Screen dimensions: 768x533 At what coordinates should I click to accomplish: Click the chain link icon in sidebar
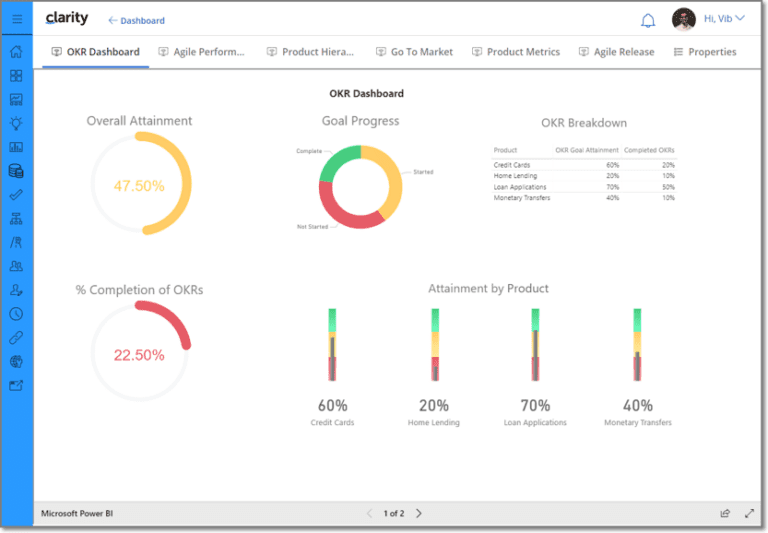[16, 337]
